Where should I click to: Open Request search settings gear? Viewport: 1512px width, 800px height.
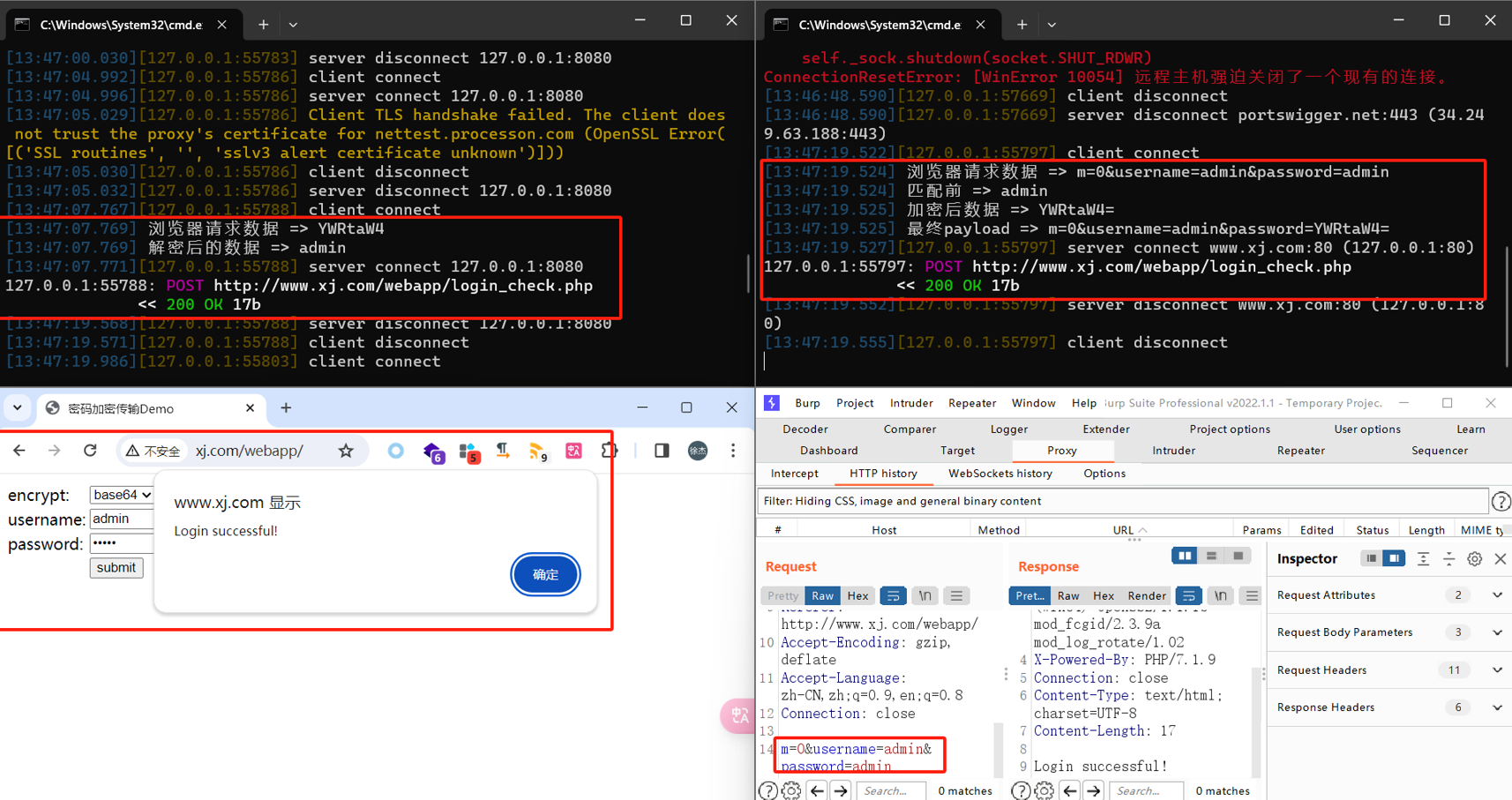[791, 790]
